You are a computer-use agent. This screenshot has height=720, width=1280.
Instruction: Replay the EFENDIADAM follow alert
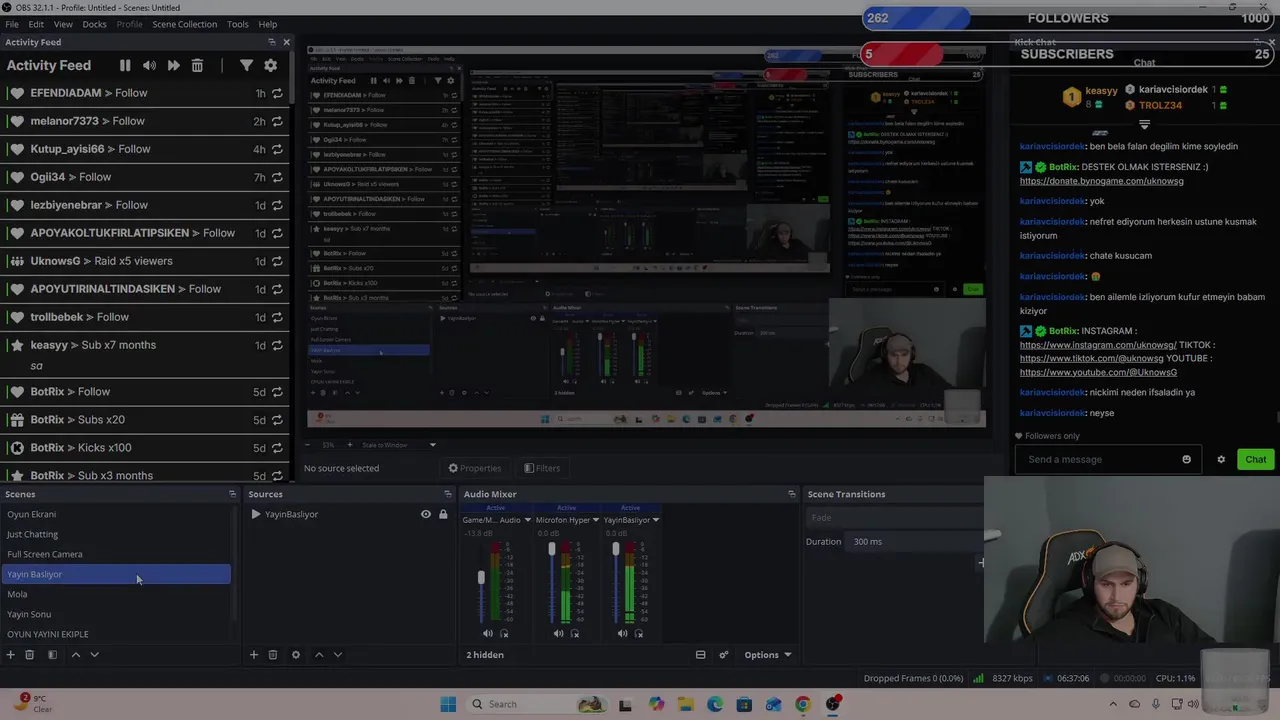point(277,93)
